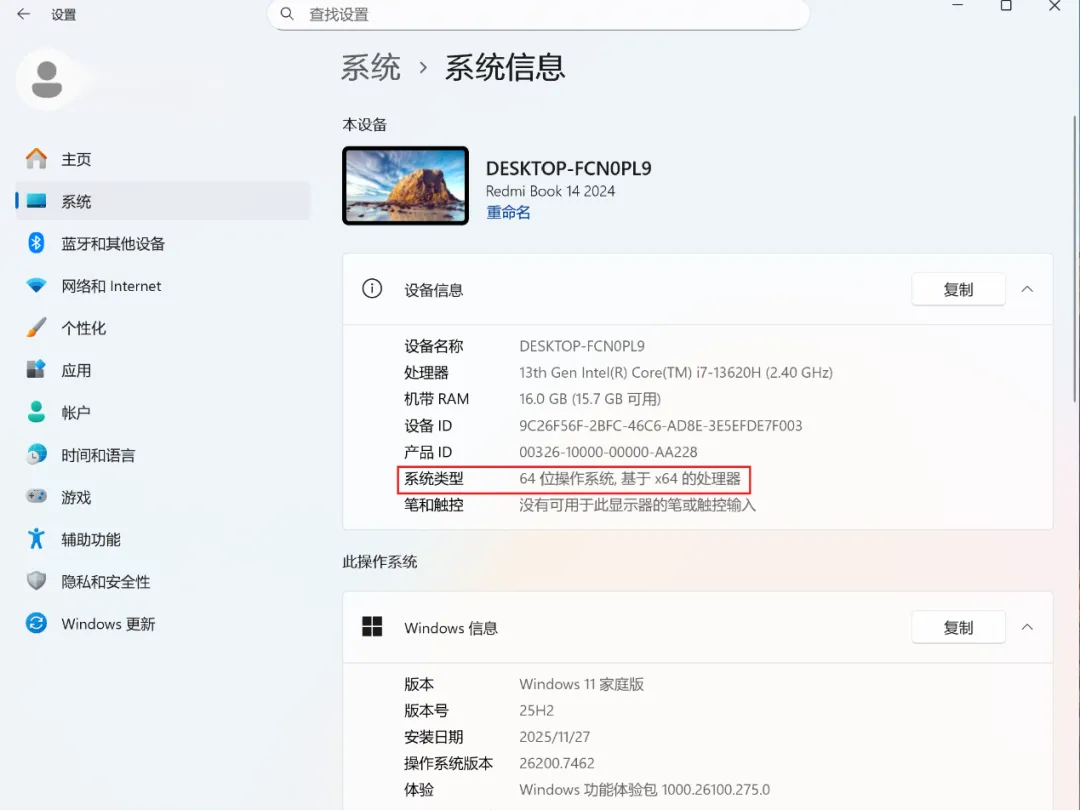This screenshot has width=1080, height=810.
Task: Click the device ID value 9C26F56F
Action: 661,426
